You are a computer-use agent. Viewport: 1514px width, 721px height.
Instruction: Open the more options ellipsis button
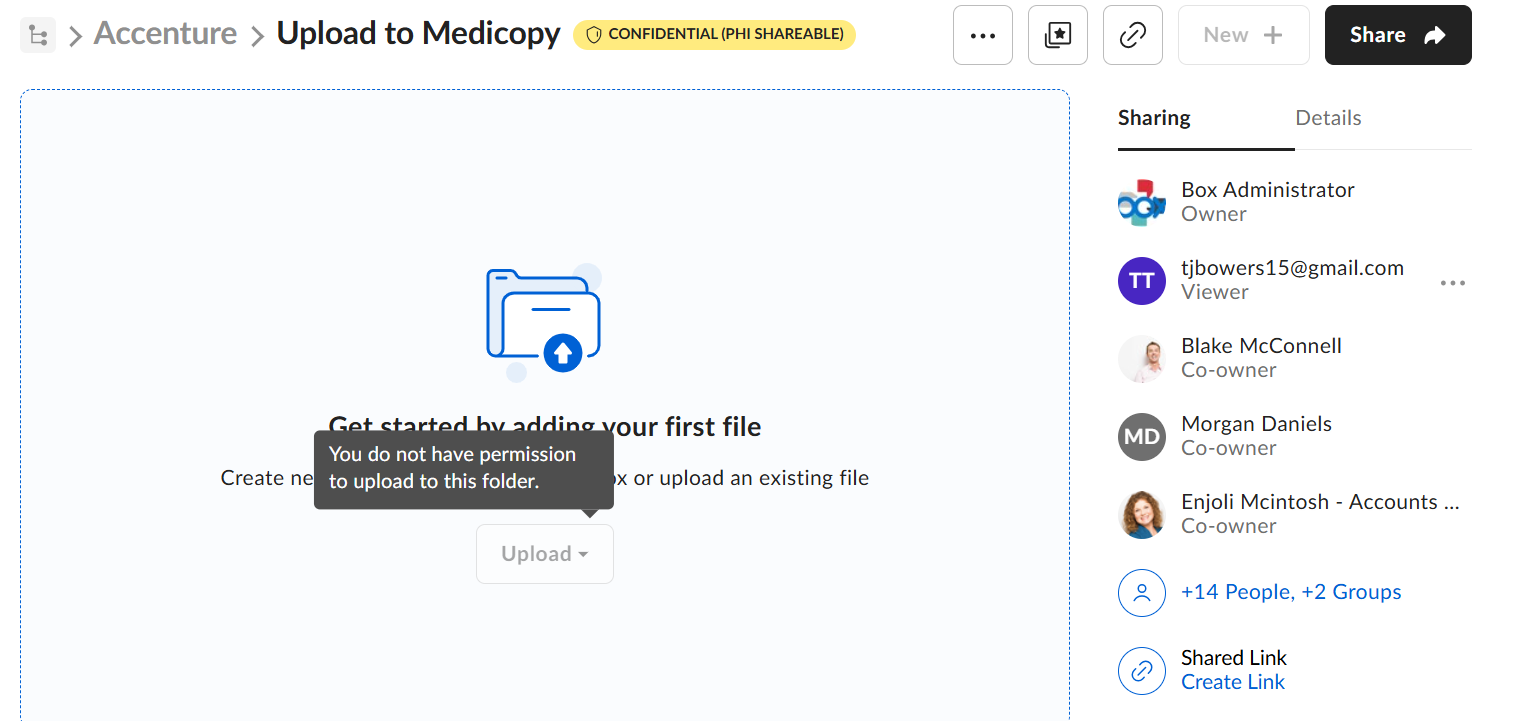(983, 35)
